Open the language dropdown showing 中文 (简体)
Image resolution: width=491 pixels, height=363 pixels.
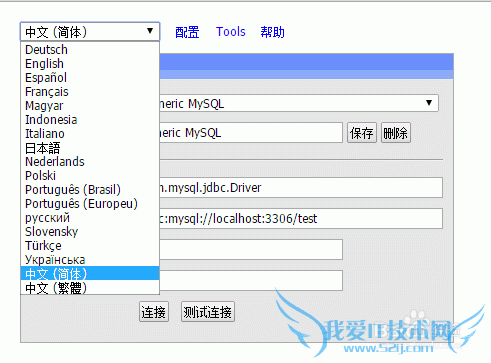tap(90, 32)
